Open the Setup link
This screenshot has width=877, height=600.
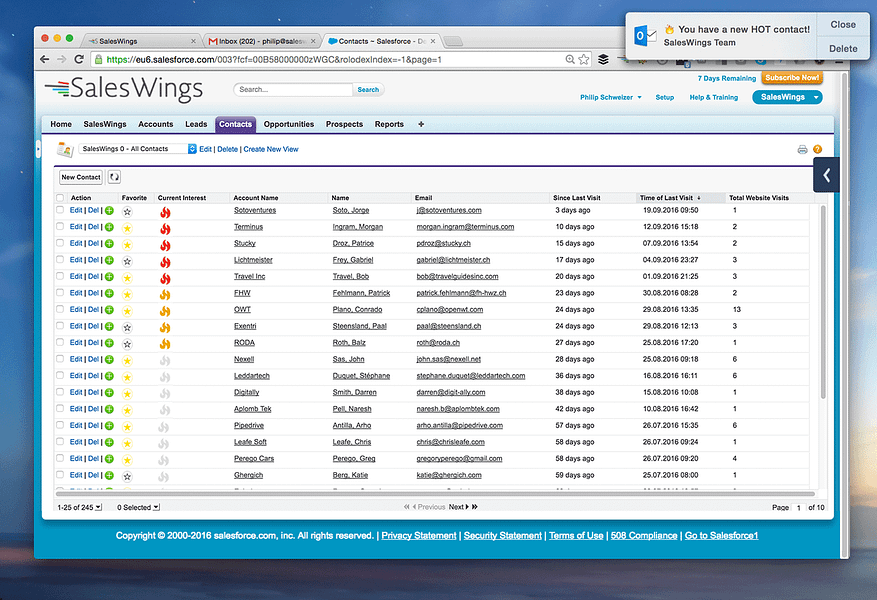coord(664,97)
